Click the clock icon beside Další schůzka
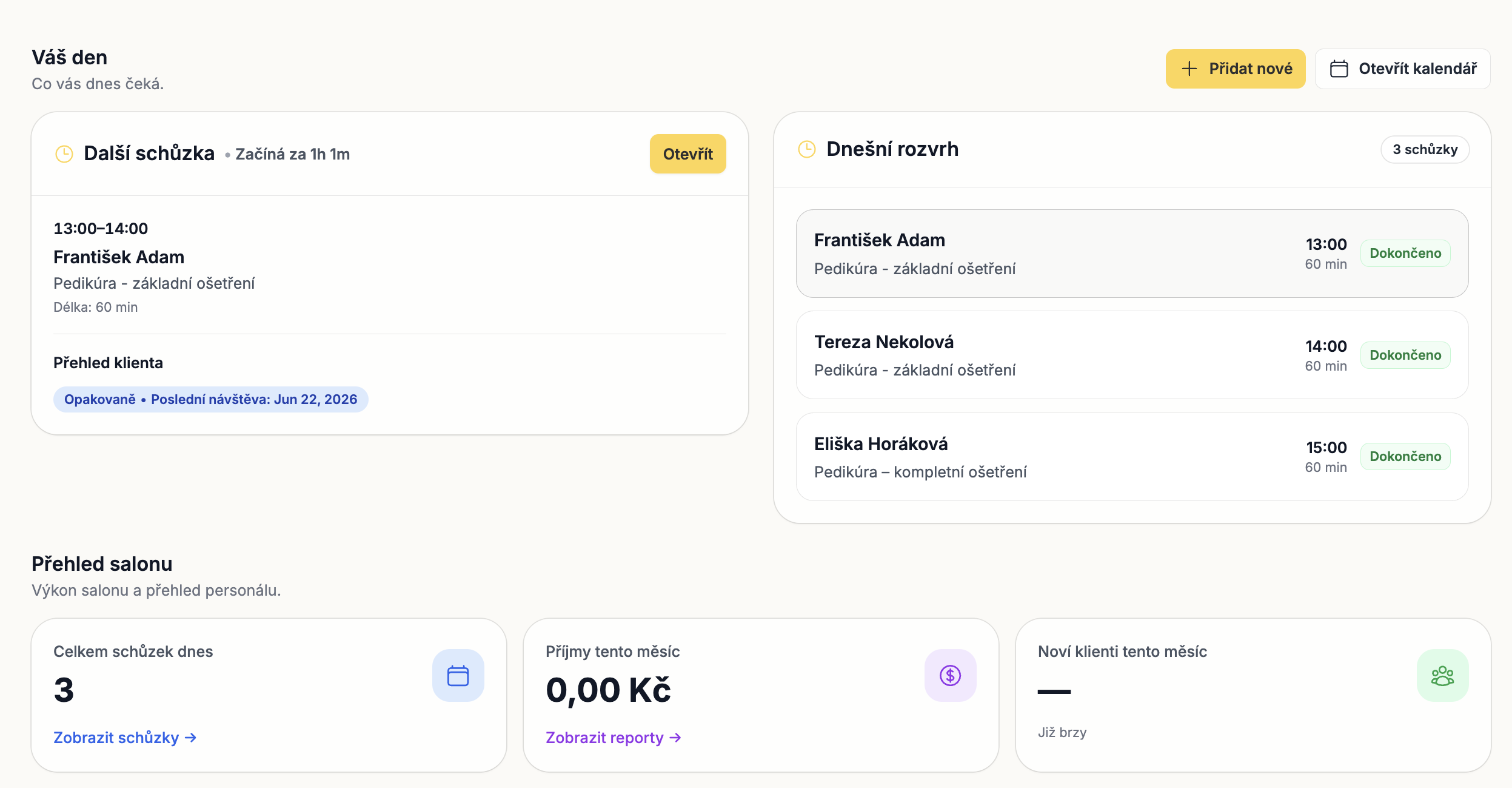The height and width of the screenshot is (788, 1512). click(64, 154)
